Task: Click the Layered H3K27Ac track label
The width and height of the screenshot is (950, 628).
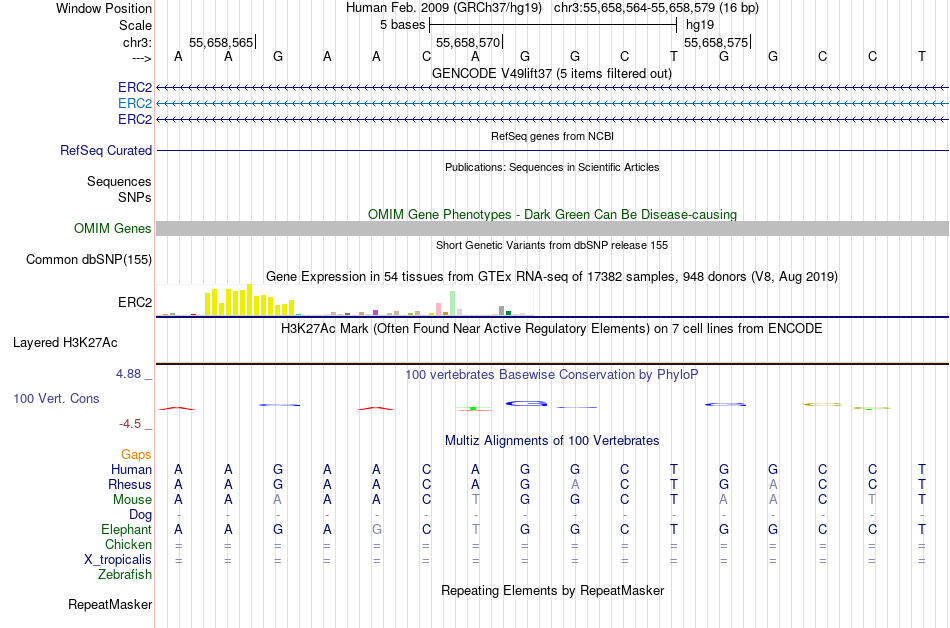Action: [x=65, y=343]
